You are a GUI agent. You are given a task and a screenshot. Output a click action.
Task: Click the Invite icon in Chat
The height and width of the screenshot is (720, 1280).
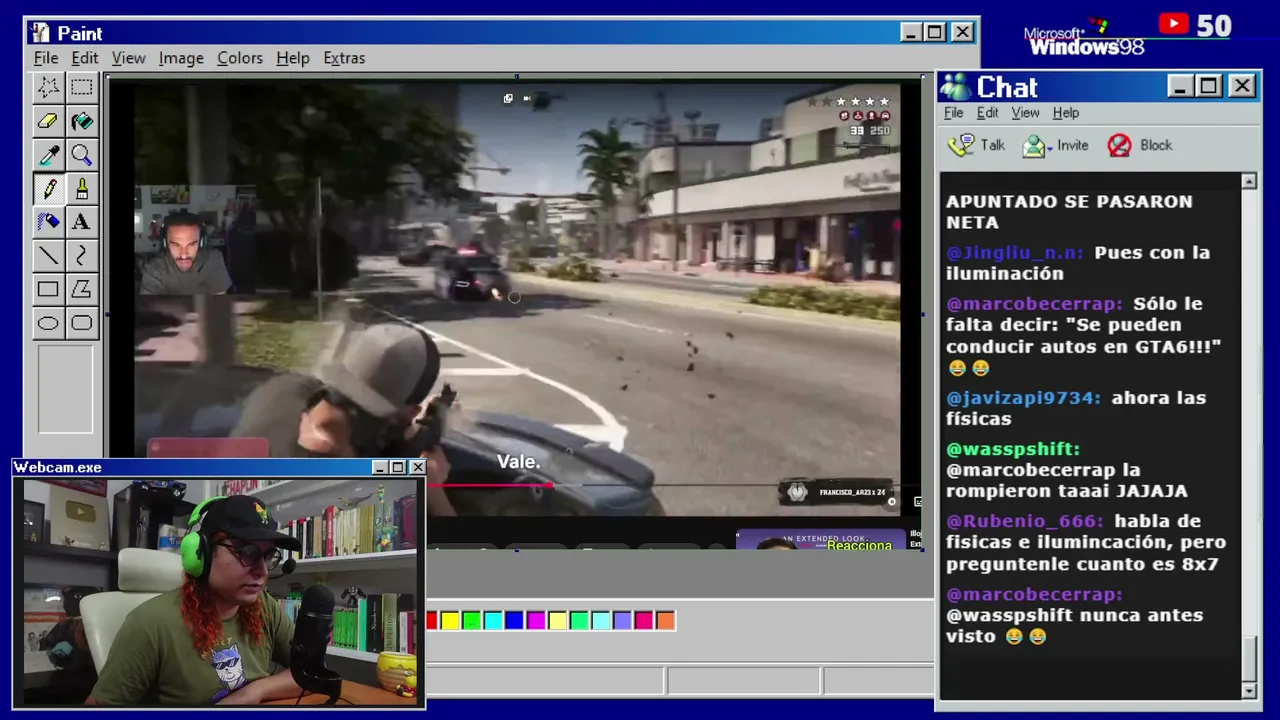pos(1036,146)
